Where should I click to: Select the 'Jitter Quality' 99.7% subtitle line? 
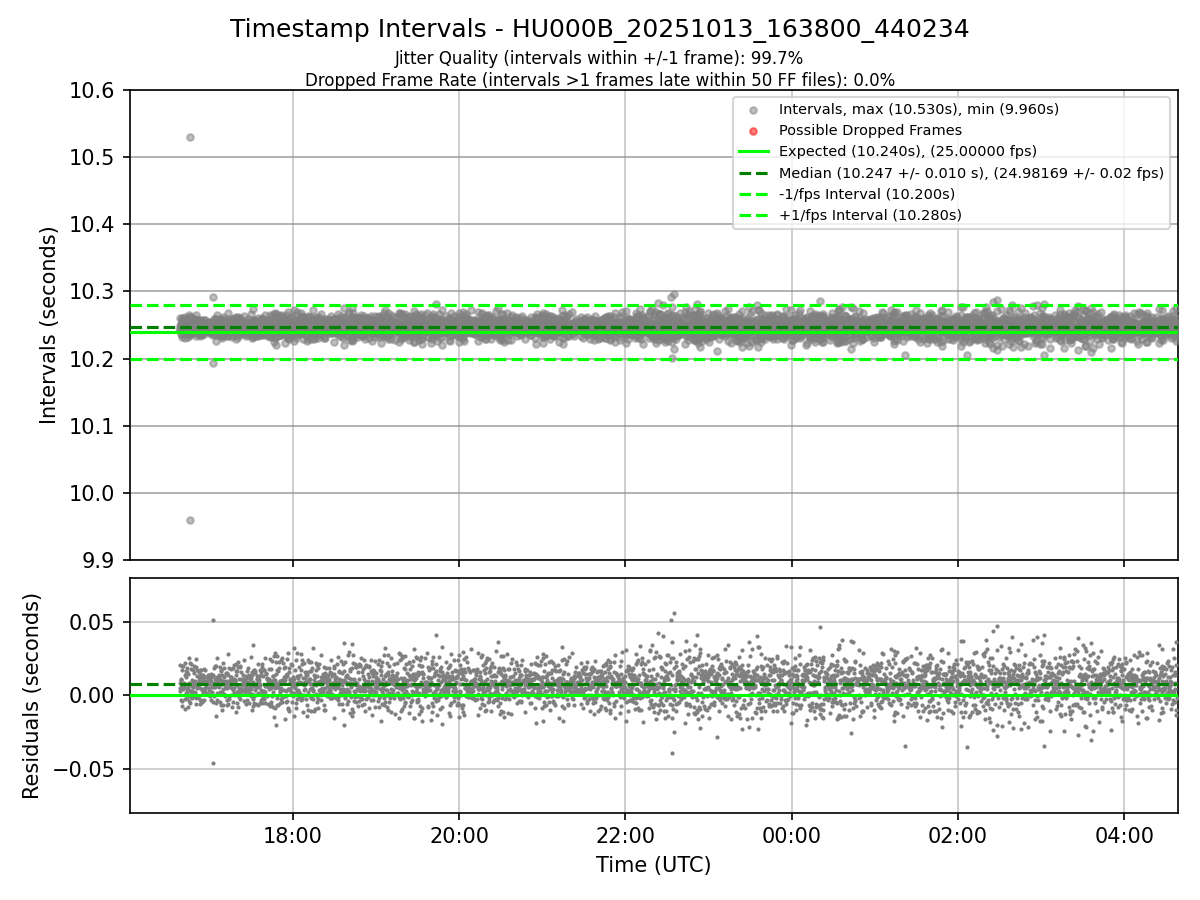599,58
